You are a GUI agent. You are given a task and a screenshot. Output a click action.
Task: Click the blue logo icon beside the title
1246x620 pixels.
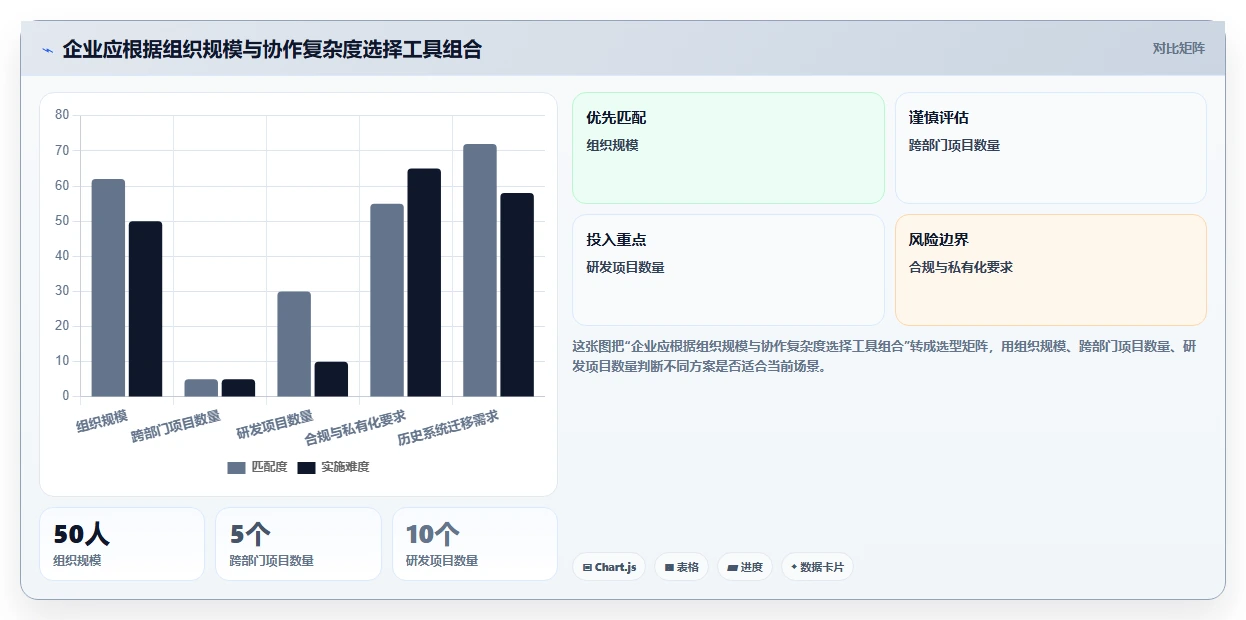(47, 50)
